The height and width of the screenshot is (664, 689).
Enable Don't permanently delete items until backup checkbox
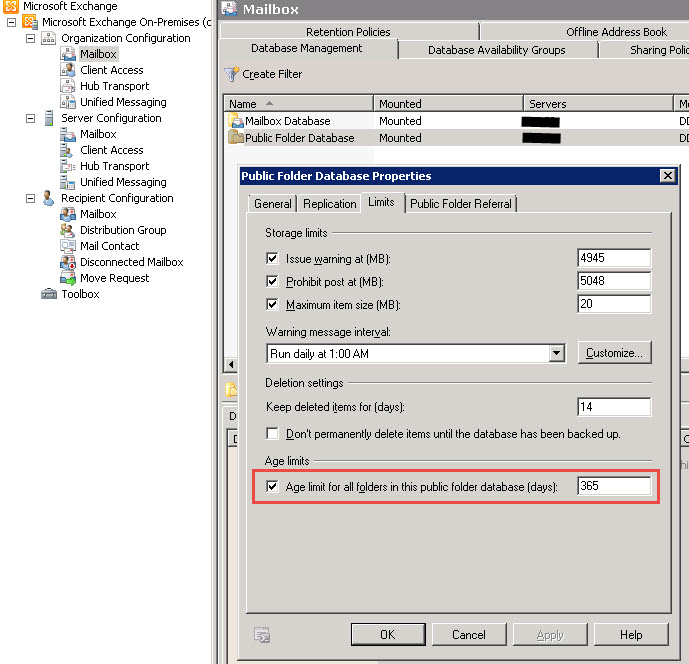(272, 434)
